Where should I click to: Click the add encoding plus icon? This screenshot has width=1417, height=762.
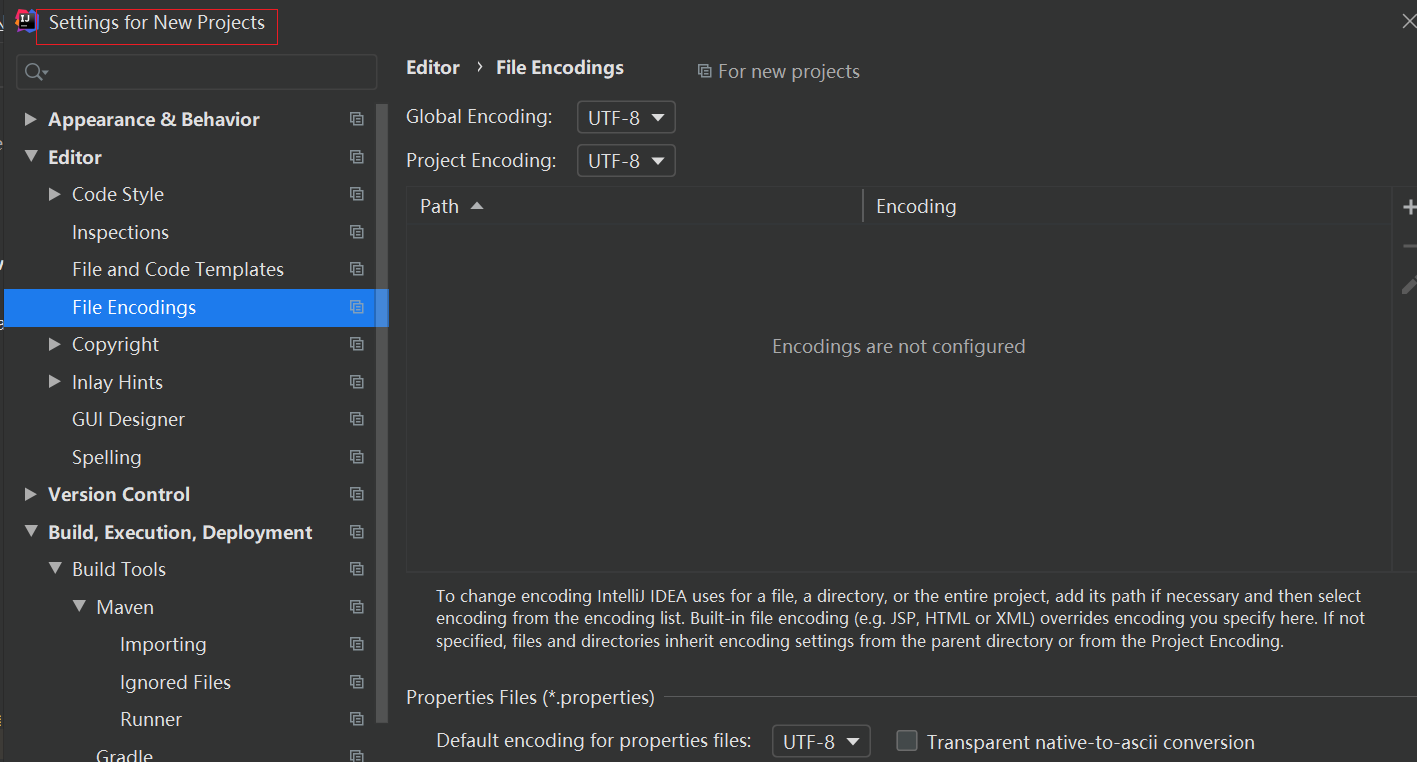1409,207
